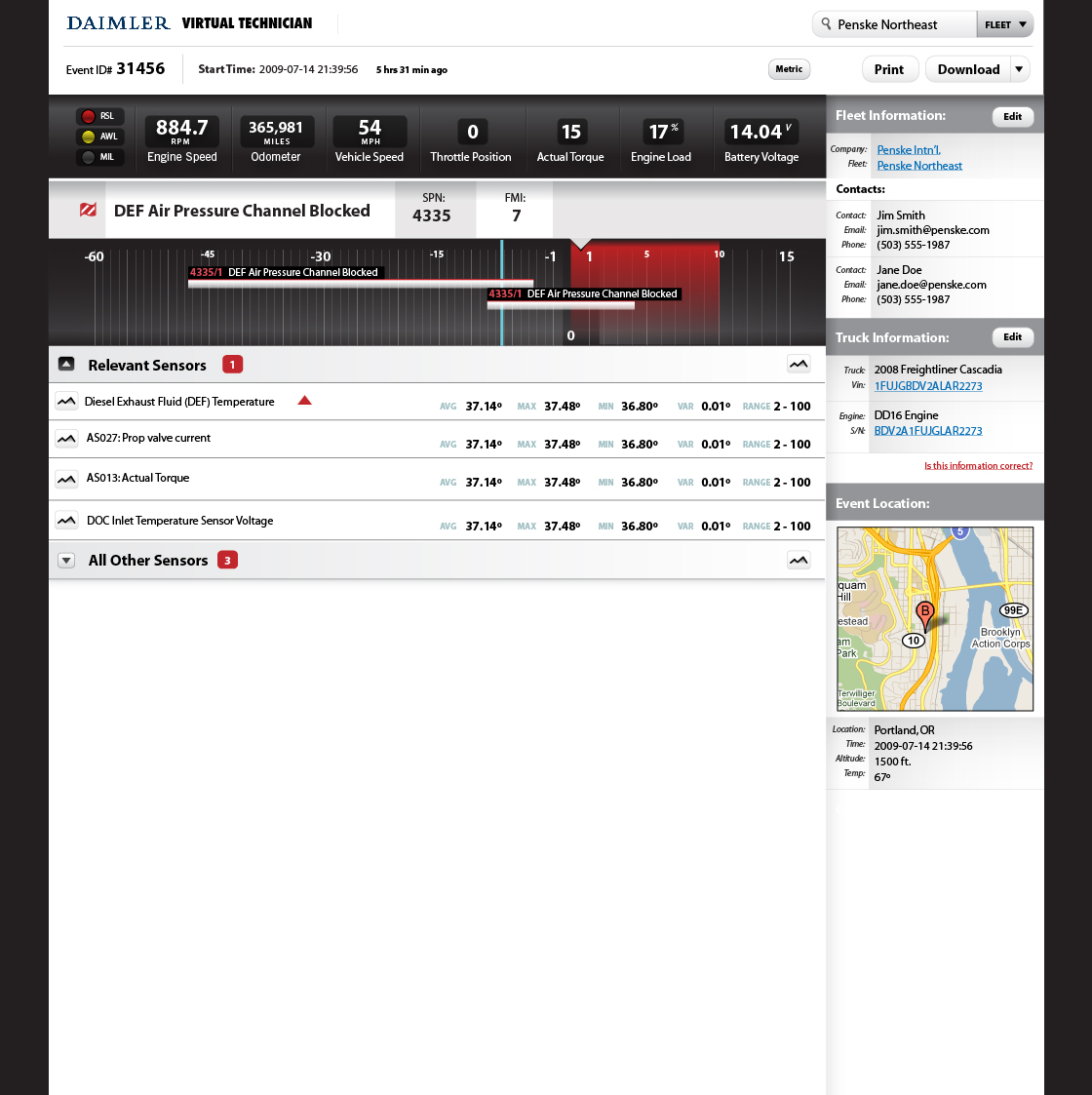Screen dimensions: 1092x1095
Task: Click the search magnifier icon
Action: coord(826,23)
